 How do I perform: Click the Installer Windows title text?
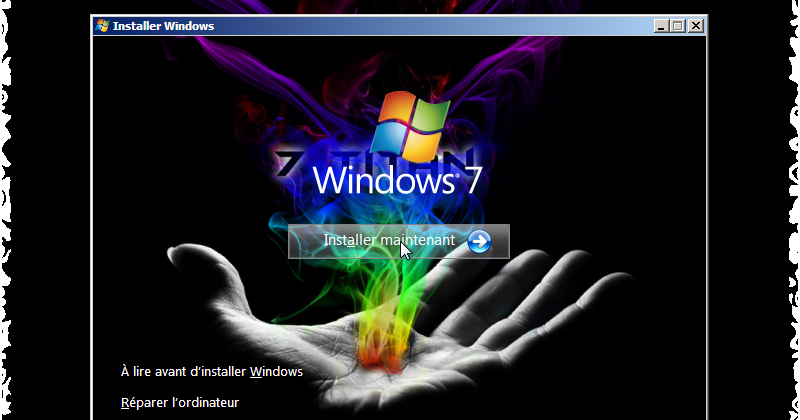pyautogui.click(x=163, y=26)
